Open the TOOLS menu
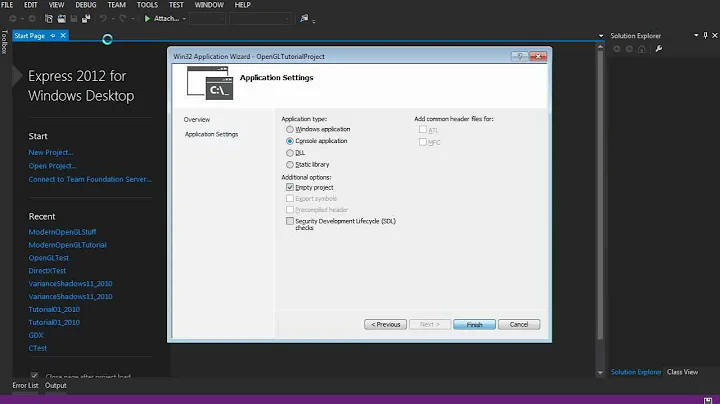The height and width of the screenshot is (404, 720). (147, 5)
